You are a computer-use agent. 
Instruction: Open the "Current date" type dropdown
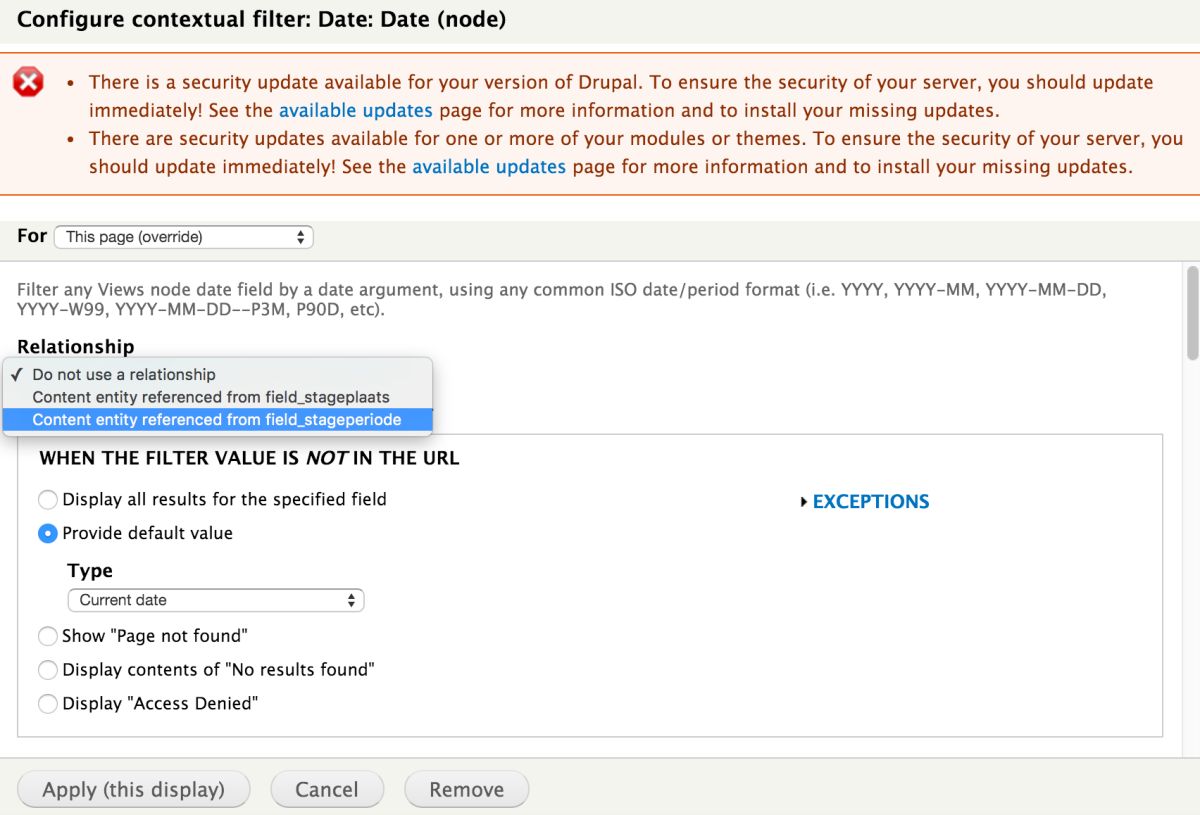(x=216, y=600)
